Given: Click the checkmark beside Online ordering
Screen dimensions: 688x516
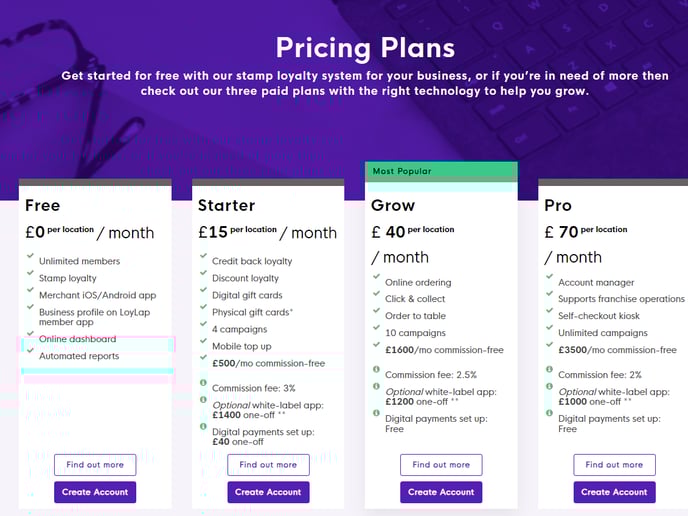Looking at the screenshot, I should (376, 276).
